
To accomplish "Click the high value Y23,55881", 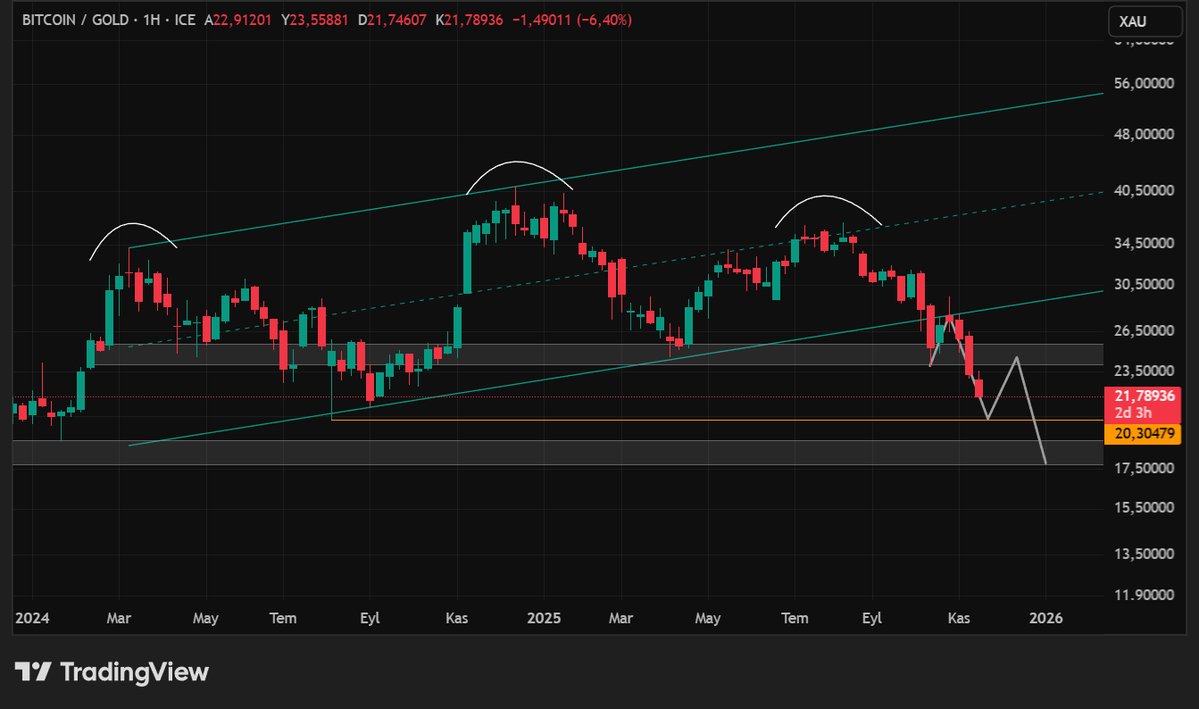I will (314, 20).
